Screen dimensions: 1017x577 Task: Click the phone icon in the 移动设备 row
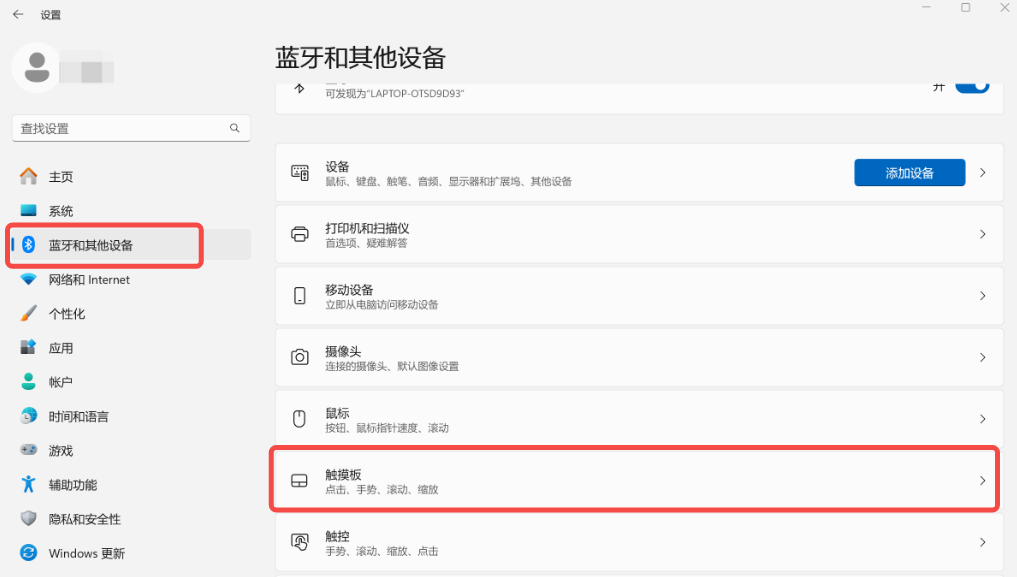point(300,296)
